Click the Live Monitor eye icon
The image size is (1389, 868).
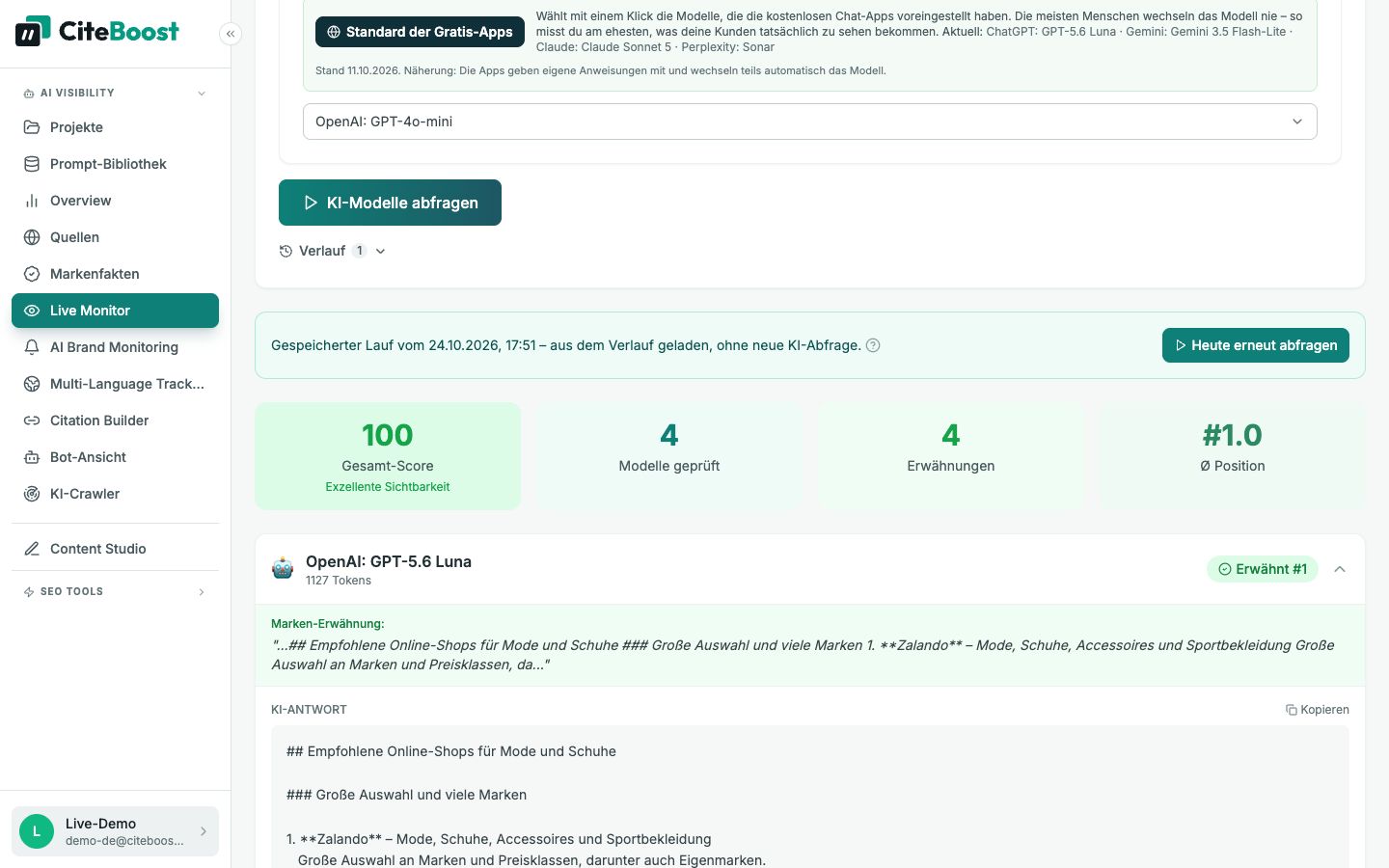point(32,311)
